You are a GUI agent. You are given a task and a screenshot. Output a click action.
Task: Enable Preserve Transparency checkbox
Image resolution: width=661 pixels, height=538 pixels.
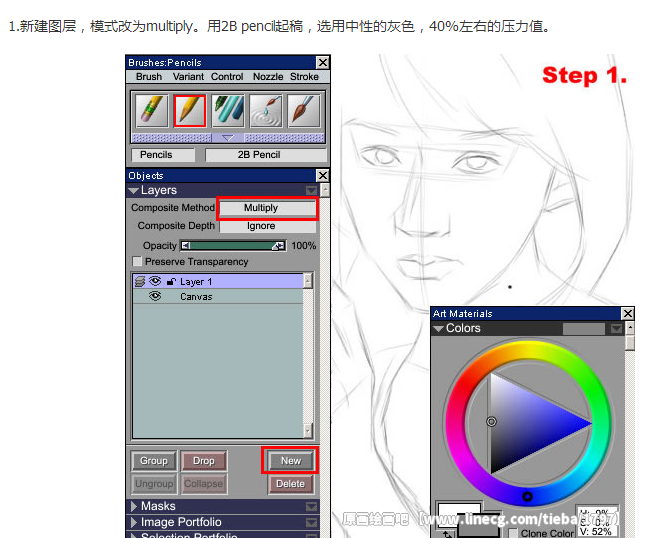pyautogui.click(x=137, y=261)
